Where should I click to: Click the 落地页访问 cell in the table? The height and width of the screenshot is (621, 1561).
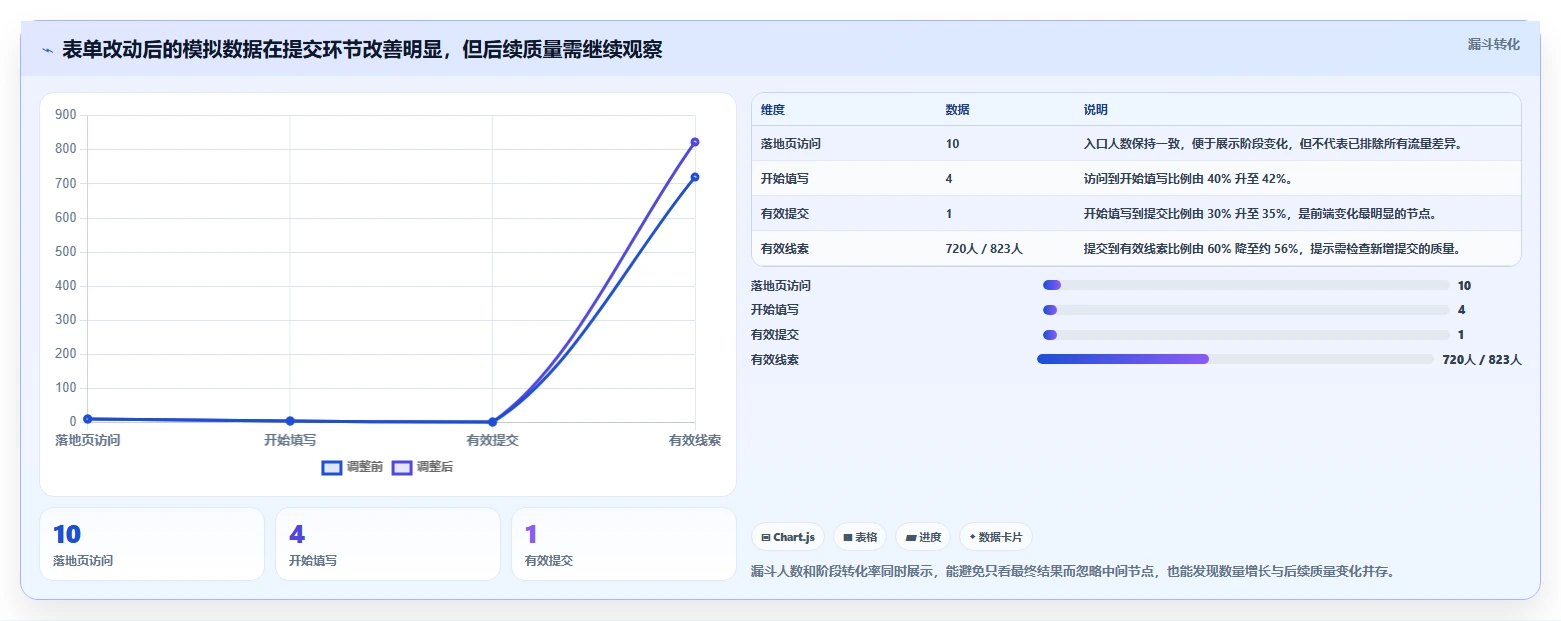coord(791,144)
